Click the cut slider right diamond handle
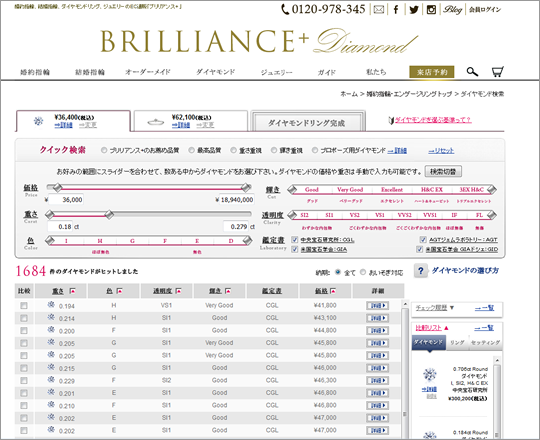This screenshot has width=540, height=440. tap(491, 189)
